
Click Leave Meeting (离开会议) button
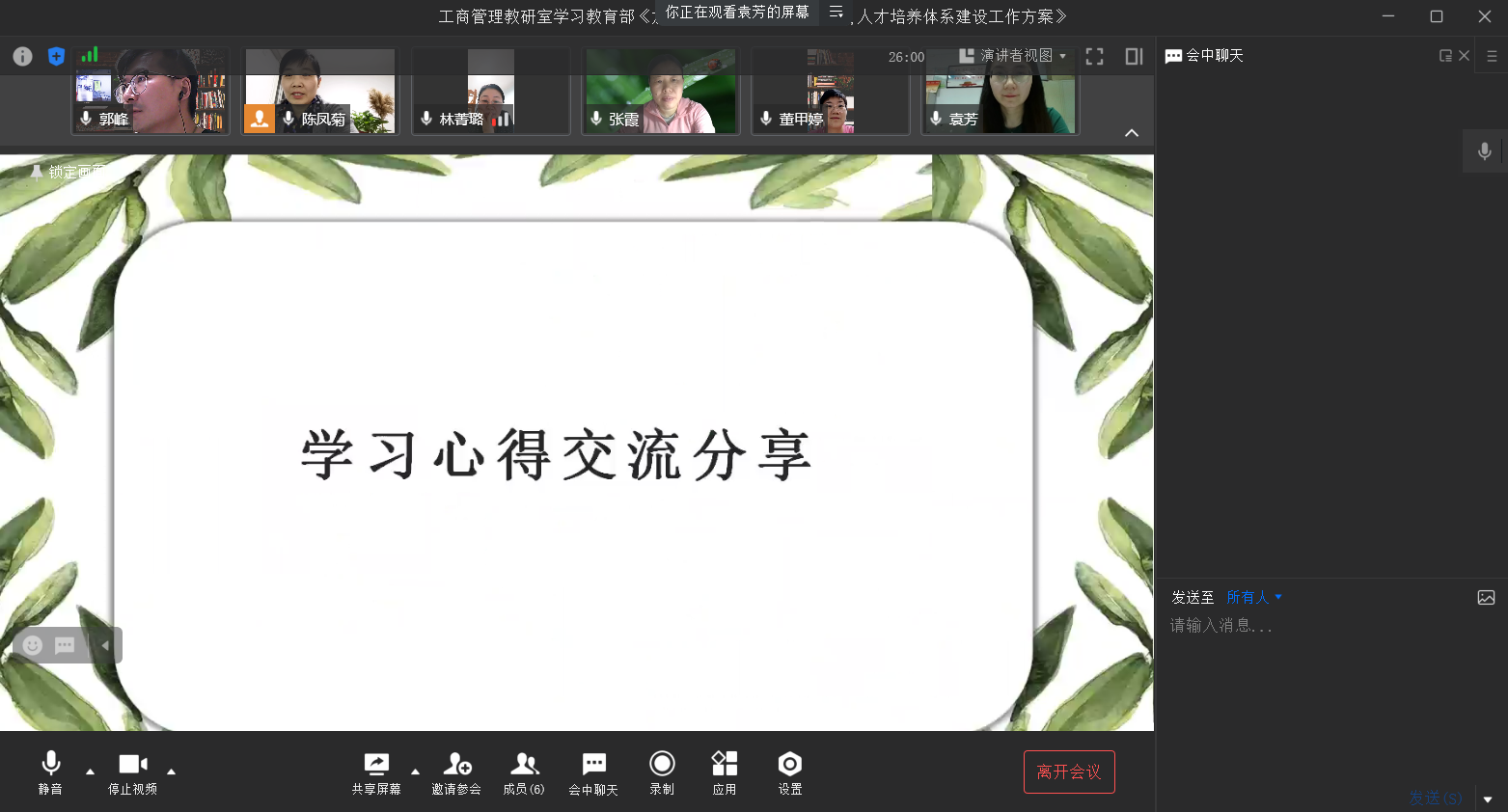point(1069,771)
